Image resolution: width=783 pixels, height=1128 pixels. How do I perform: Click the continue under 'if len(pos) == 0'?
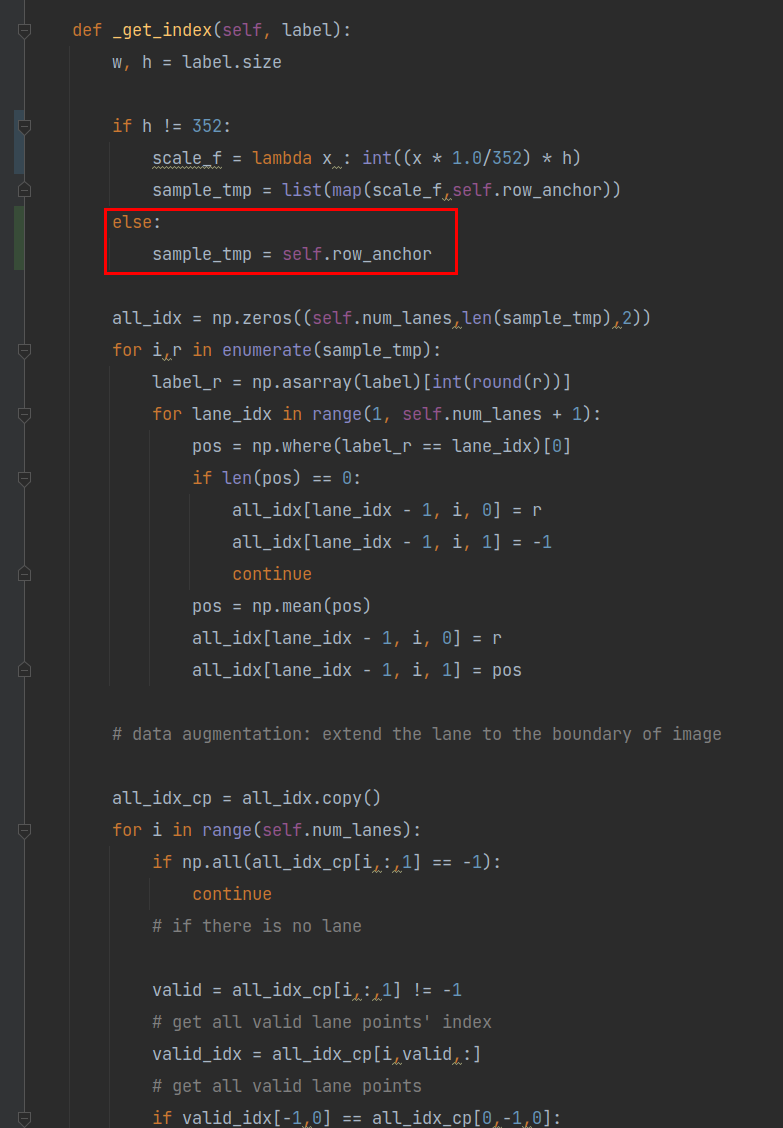(272, 574)
